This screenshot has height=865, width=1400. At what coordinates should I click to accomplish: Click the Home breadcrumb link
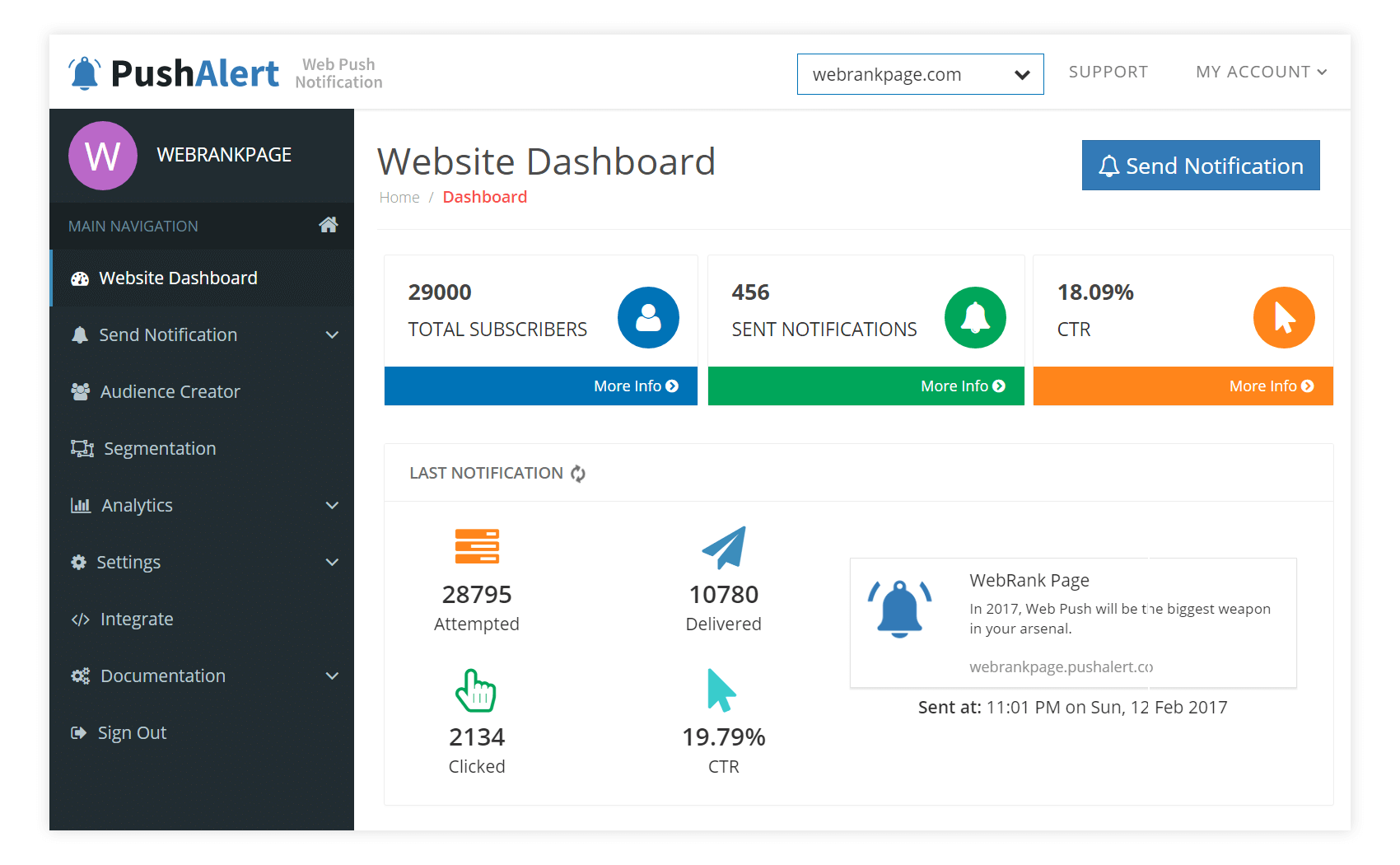point(399,197)
